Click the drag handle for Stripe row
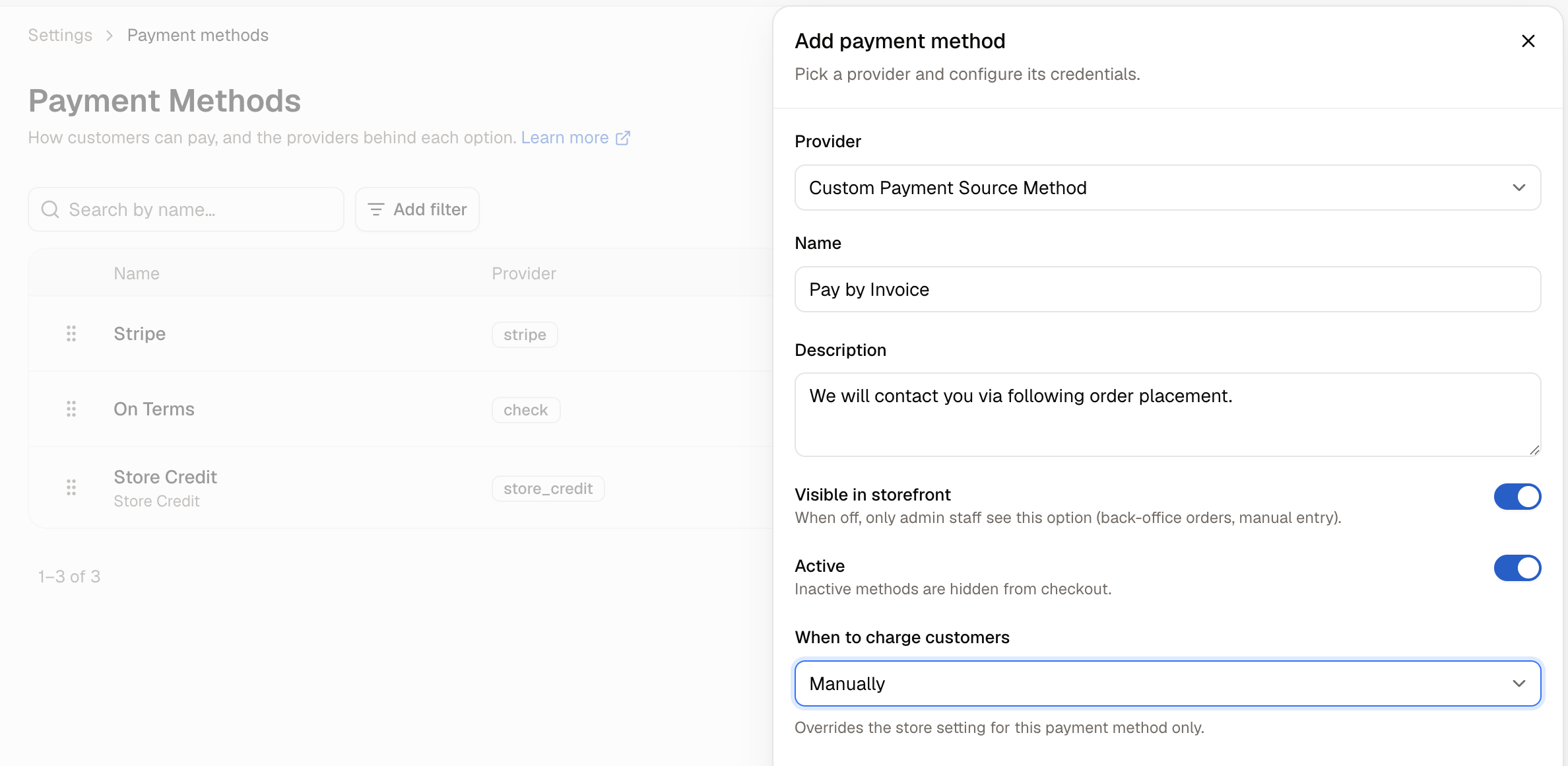This screenshot has height=766, width=1568. 71,333
